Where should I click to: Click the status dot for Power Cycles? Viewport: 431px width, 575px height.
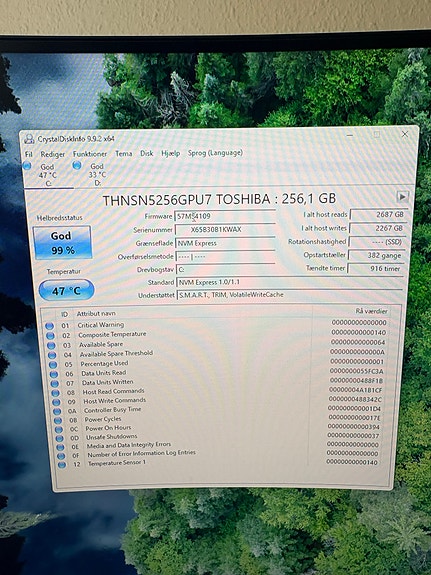click(x=58, y=421)
